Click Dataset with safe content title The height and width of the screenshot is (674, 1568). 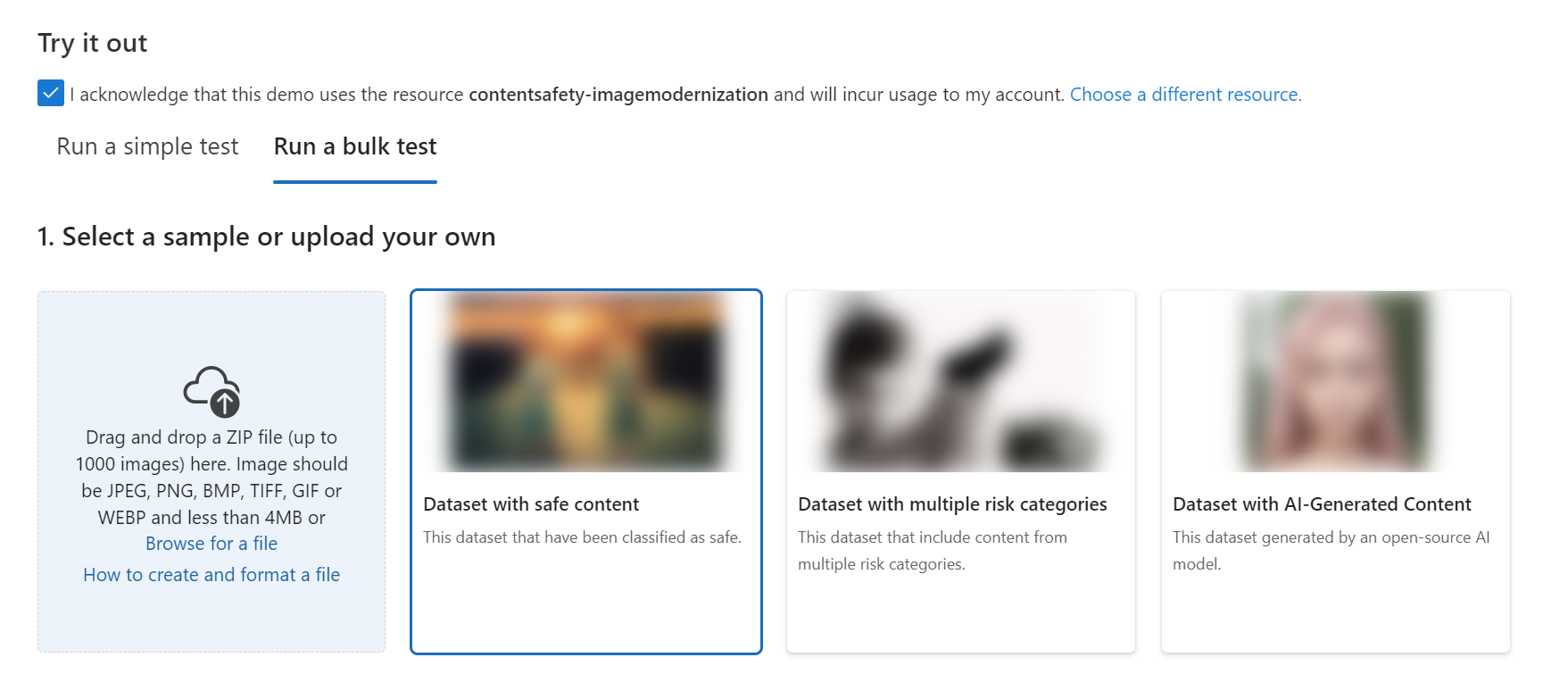point(531,504)
